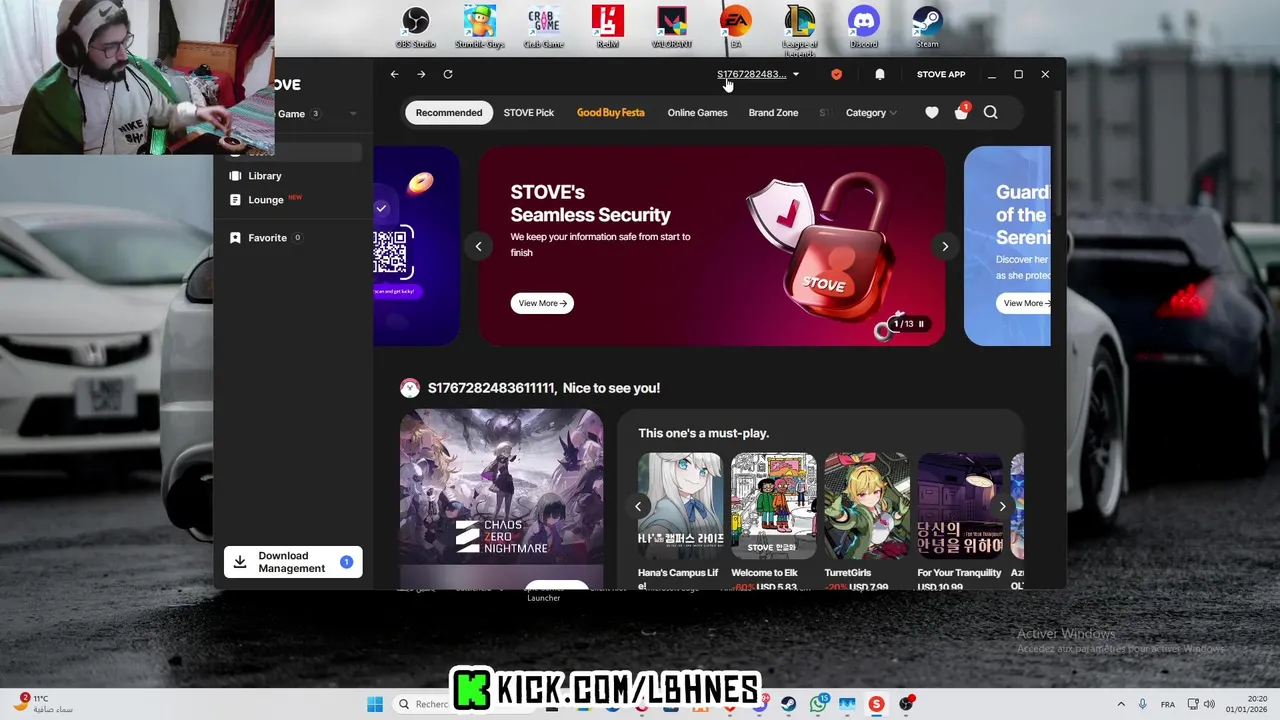Click the 'STOVE's Seamless Security' banner title
1280x720 pixels.
pos(590,203)
